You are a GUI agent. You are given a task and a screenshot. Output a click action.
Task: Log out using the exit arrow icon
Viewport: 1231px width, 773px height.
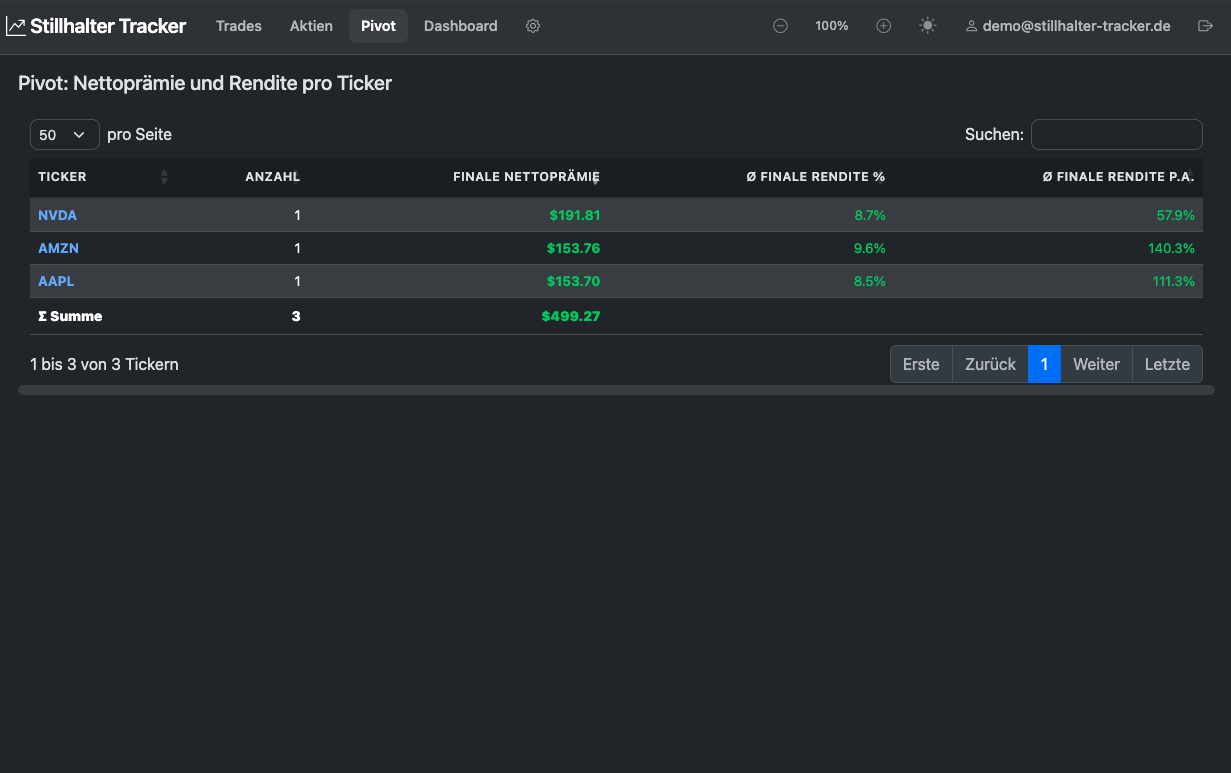(x=1205, y=26)
